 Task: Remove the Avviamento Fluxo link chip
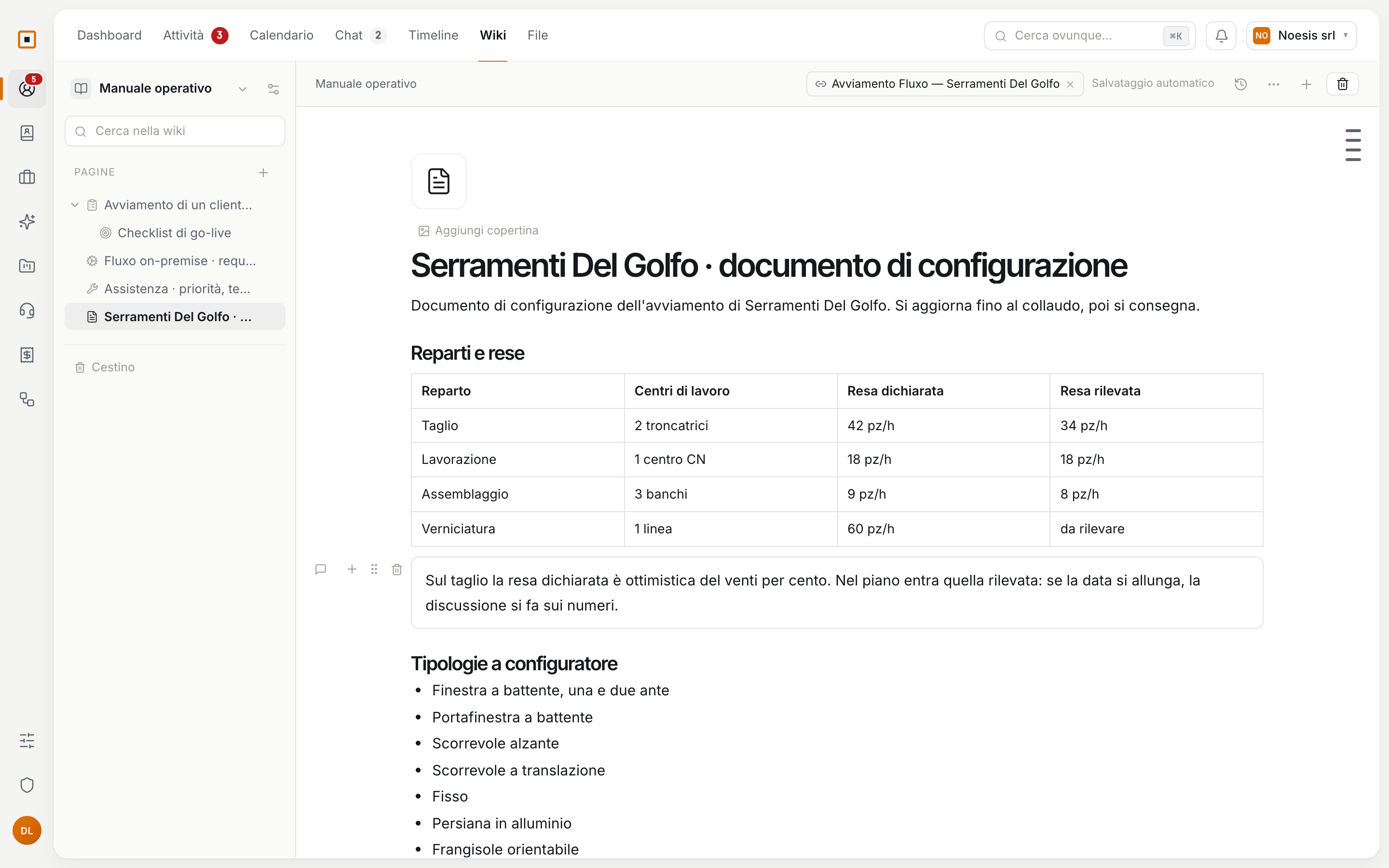pyautogui.click(x=1070, y=84)
